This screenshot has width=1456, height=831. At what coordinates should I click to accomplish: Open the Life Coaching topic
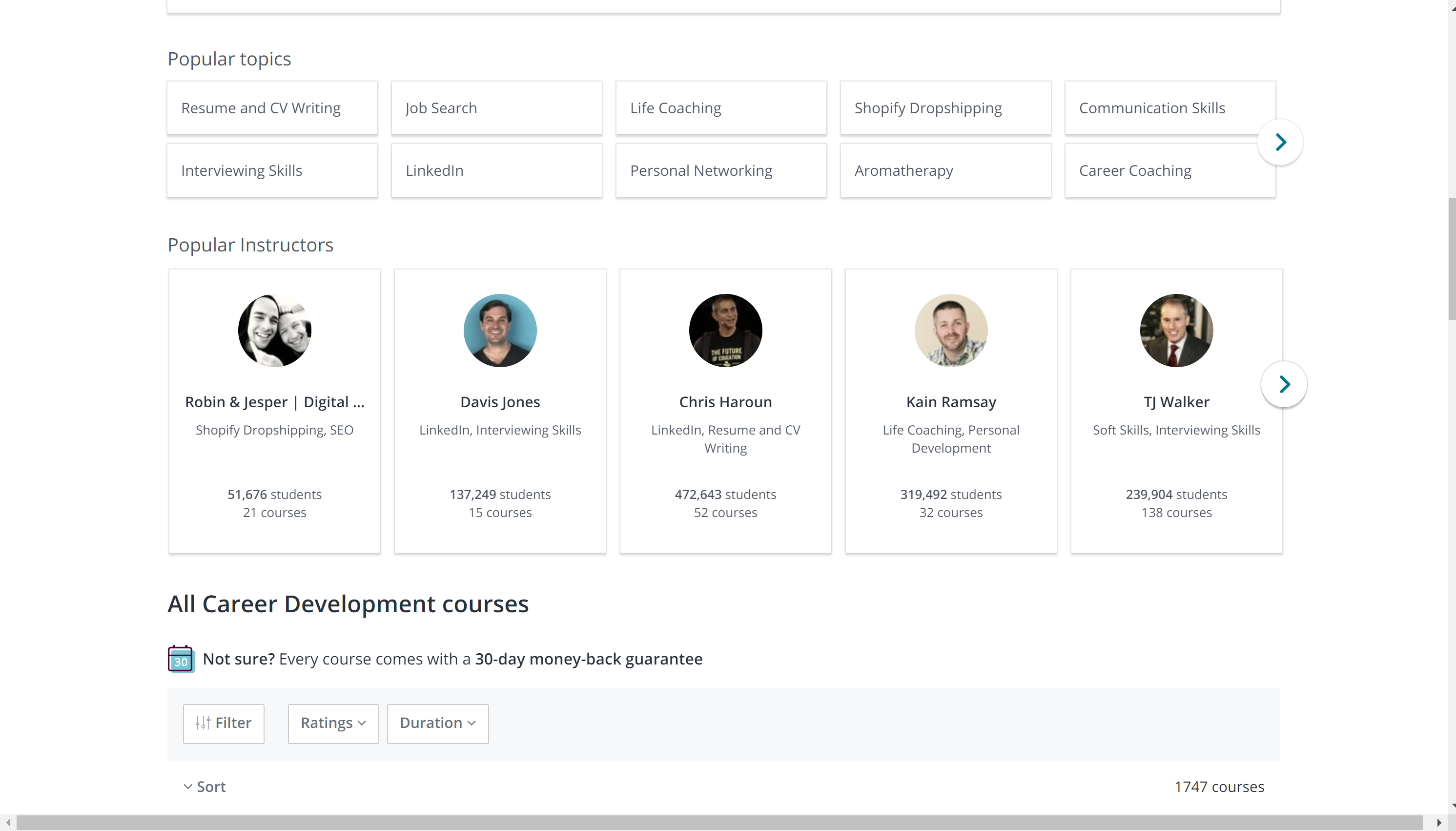tap(720, 107)
